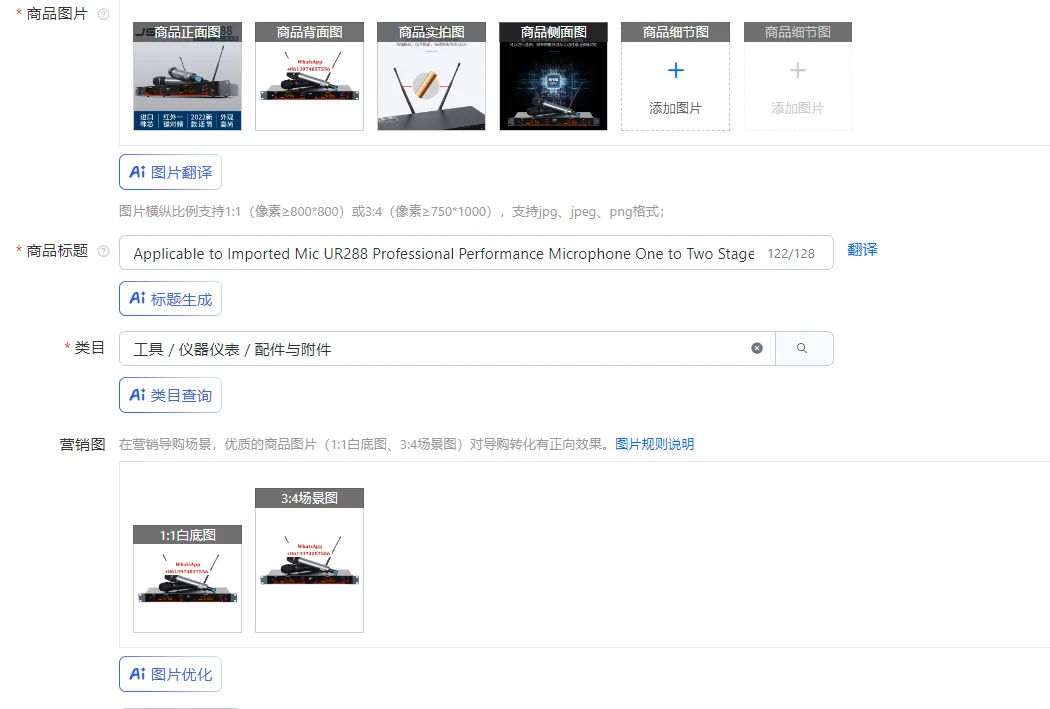
Task: Click the AI 图片翻译 button
Action: 170,172
